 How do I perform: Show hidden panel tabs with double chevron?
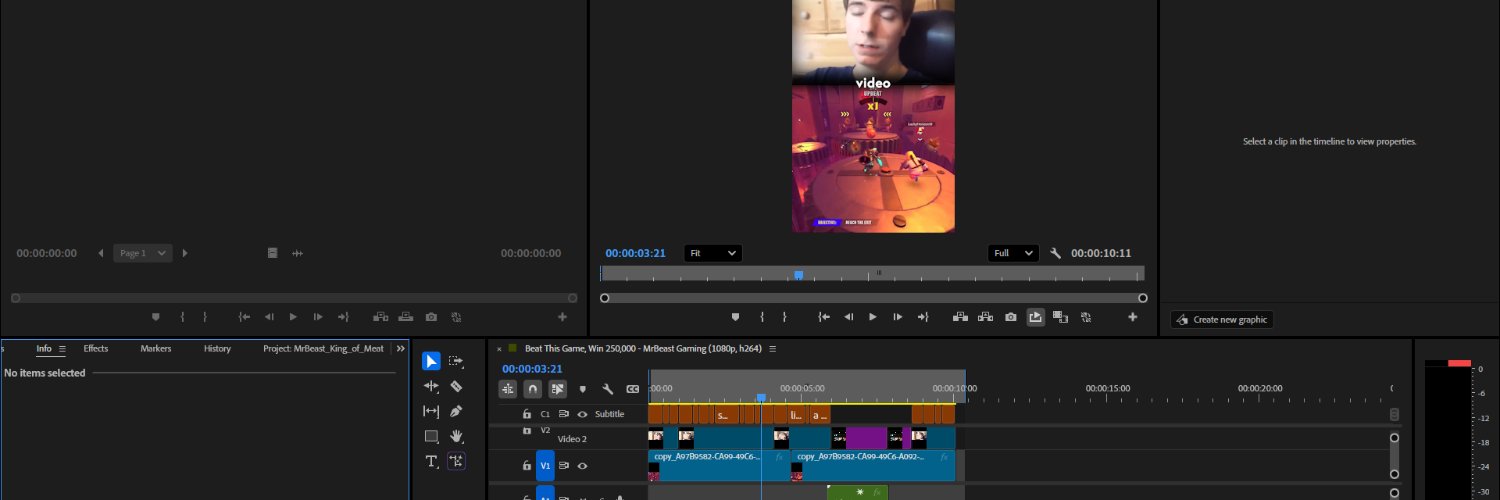401,349
